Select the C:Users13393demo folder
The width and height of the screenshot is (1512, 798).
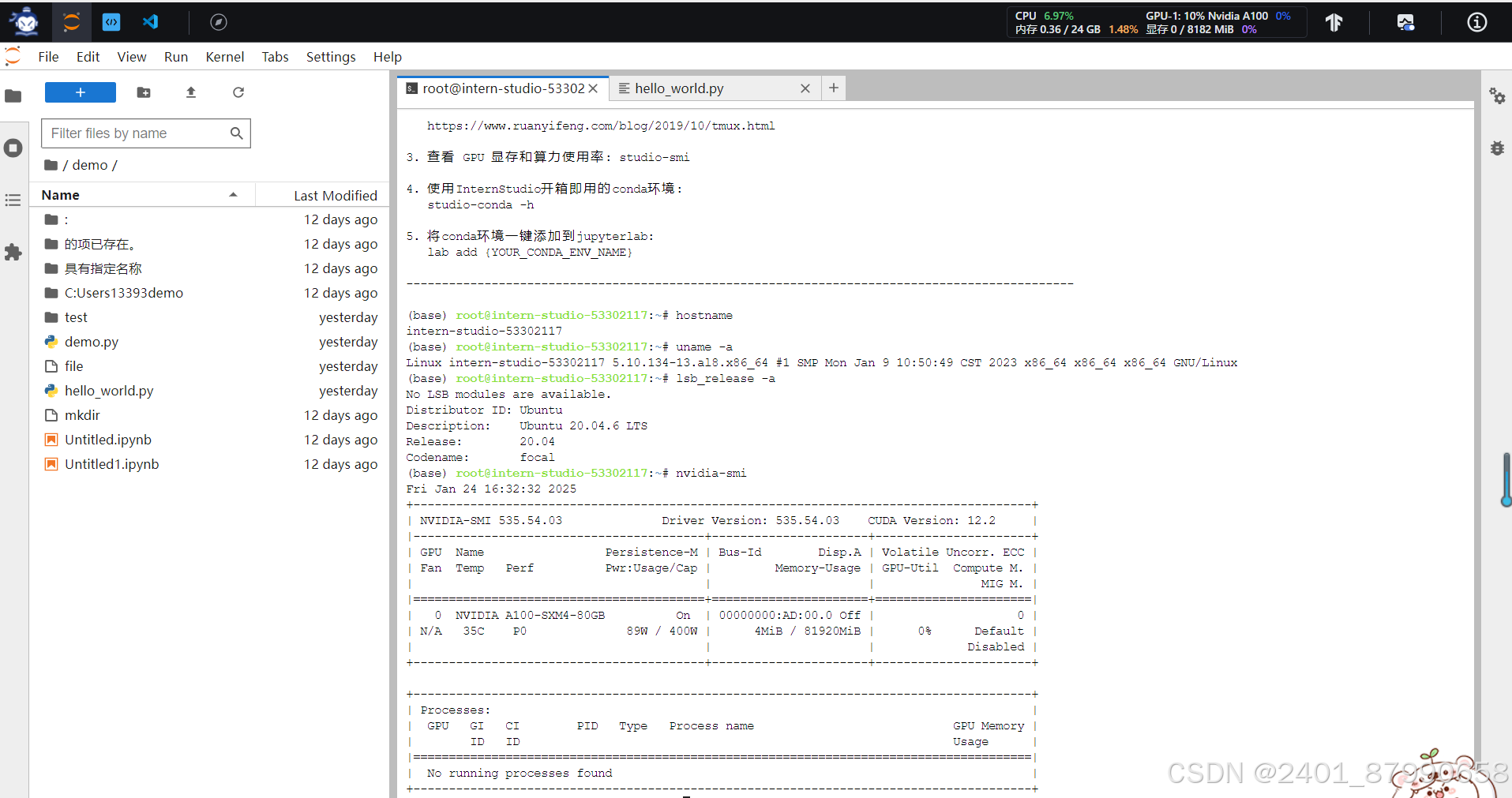(210, 293)
